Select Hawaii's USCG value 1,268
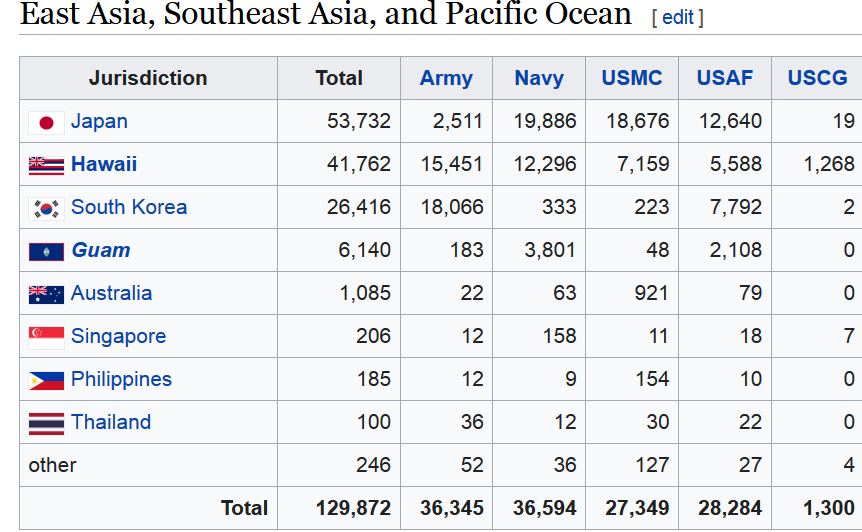The image size is (862, 532). [x=830, y=164]
